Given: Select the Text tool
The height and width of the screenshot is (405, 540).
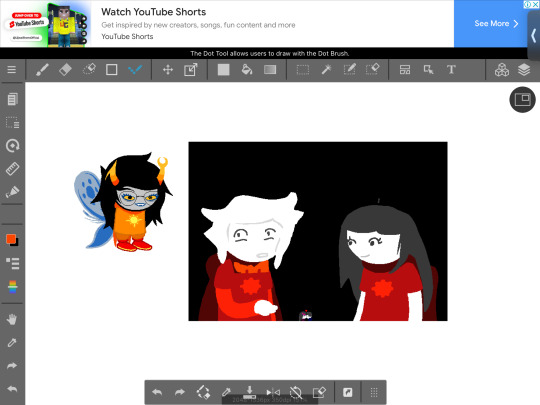Looking at the screenshot, I should click(x=451, y=70).
